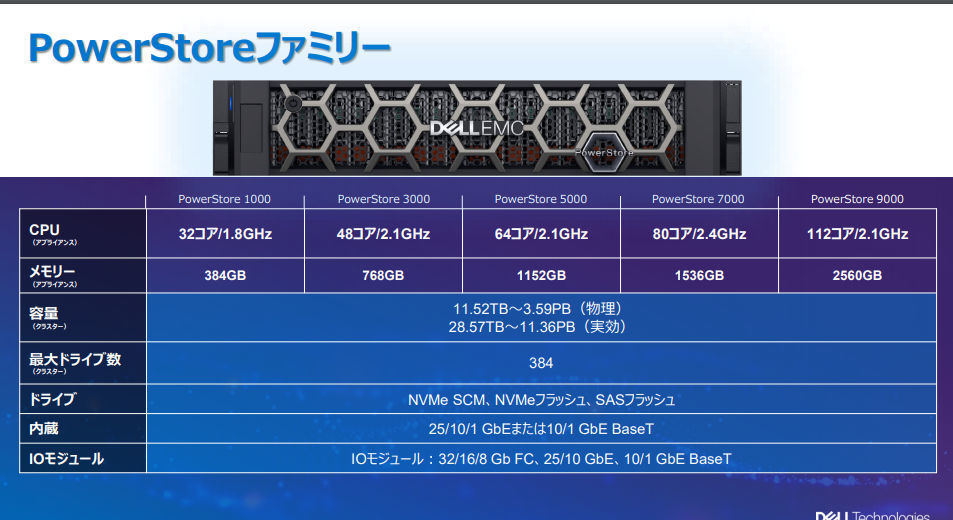The height and width of the screenshot is (520, 953).
Task: Select the PowerStore 1000 column header
Action: coord(224,199)
